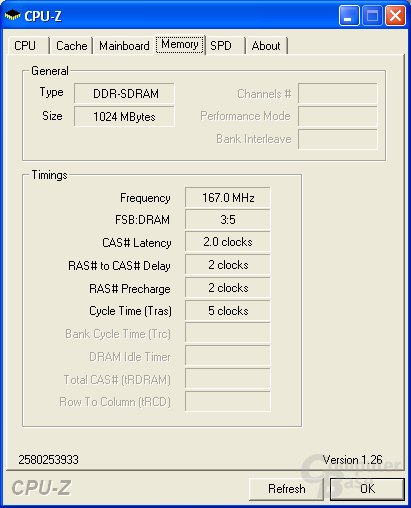Click the empty Bank Cycle Time (Trc) field
This screenshot has width=411, height=508.
point(228,333)
